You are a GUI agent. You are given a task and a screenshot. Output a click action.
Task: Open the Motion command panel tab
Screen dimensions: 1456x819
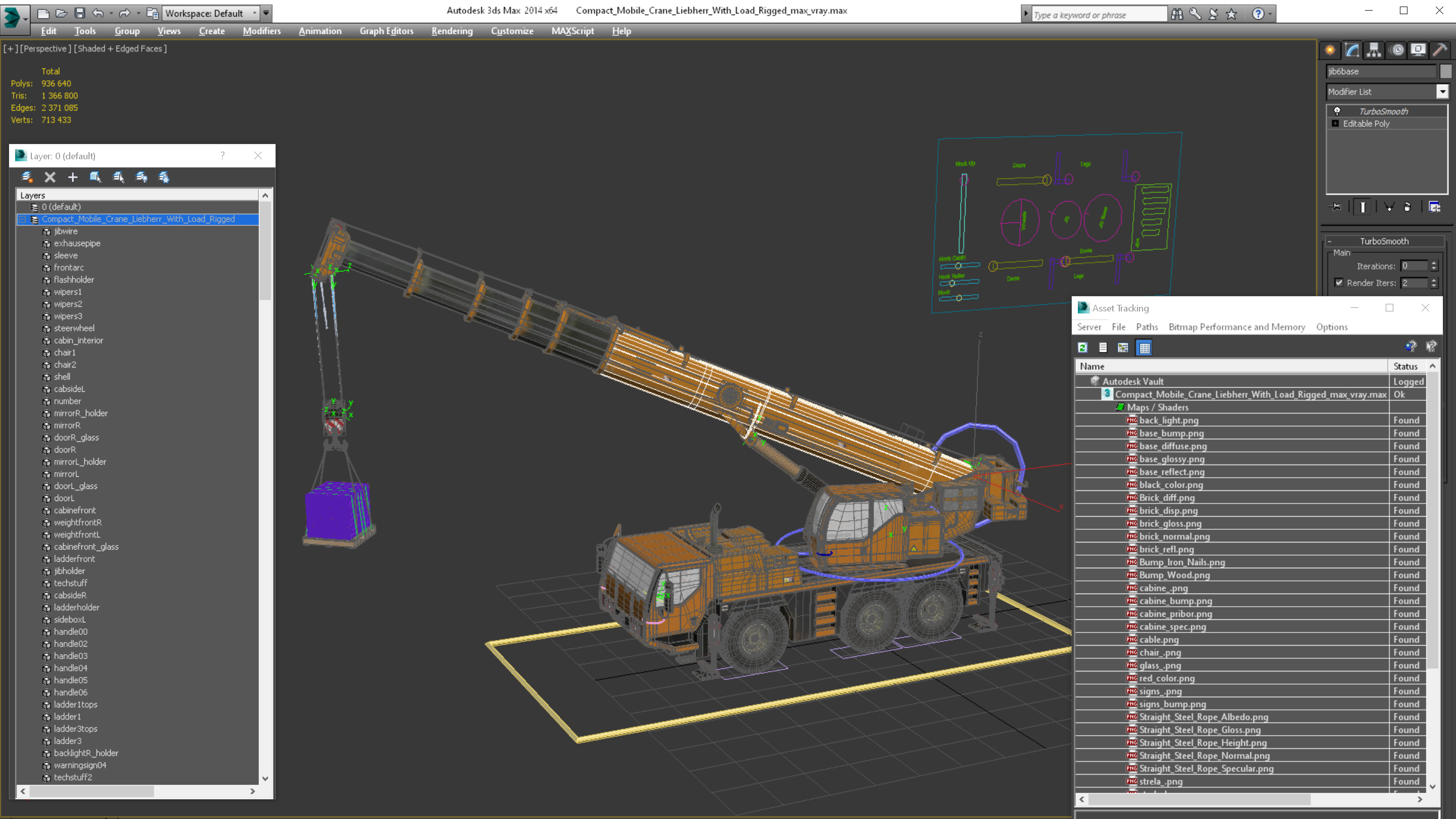pyautogui.click(x=1397, y=51)
